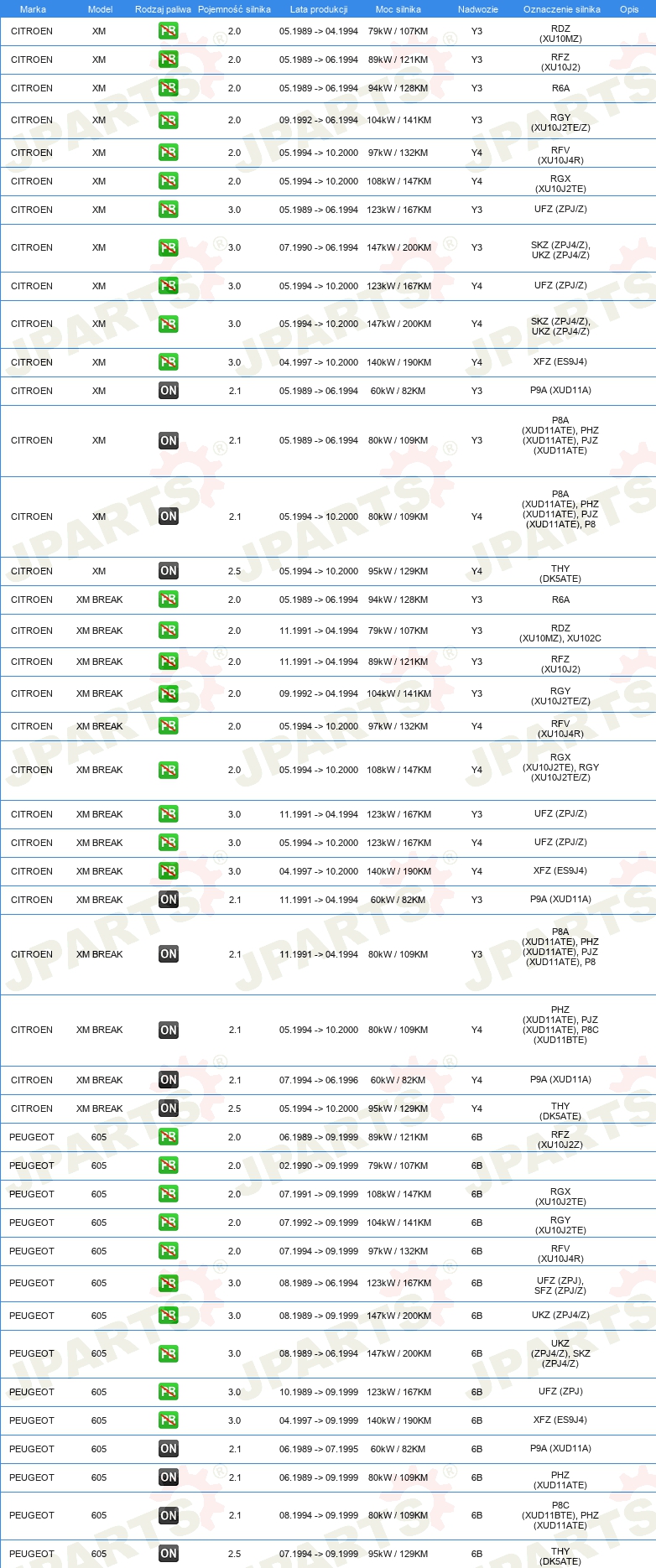
Task: Click PB icon in XM BREAK 94kW/128KM row
Action: coord(169,600)
